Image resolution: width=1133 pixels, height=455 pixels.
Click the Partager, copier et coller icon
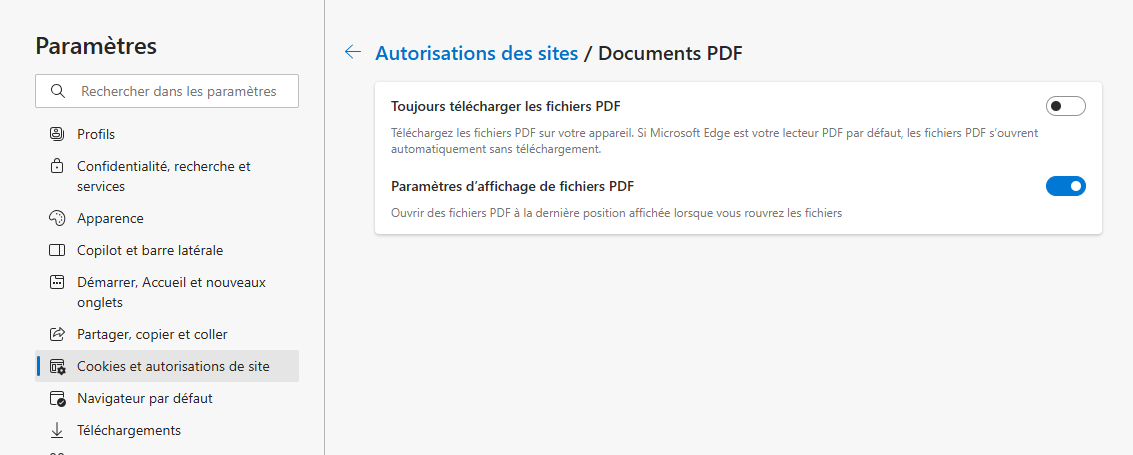[56, 334]
